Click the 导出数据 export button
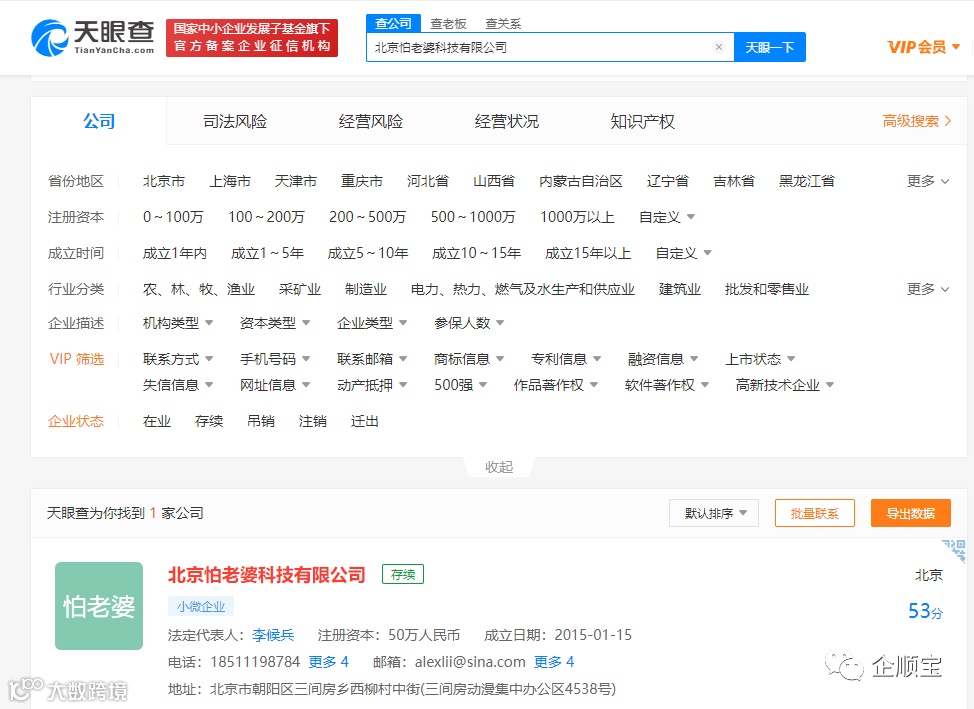The width and height of the screenshot is (974, 709). coord(911,513)
